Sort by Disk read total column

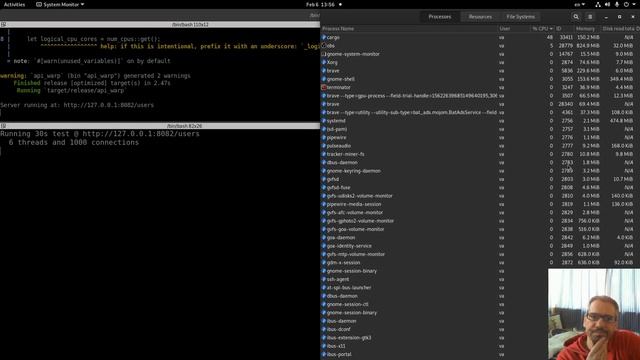click(618, 29)
